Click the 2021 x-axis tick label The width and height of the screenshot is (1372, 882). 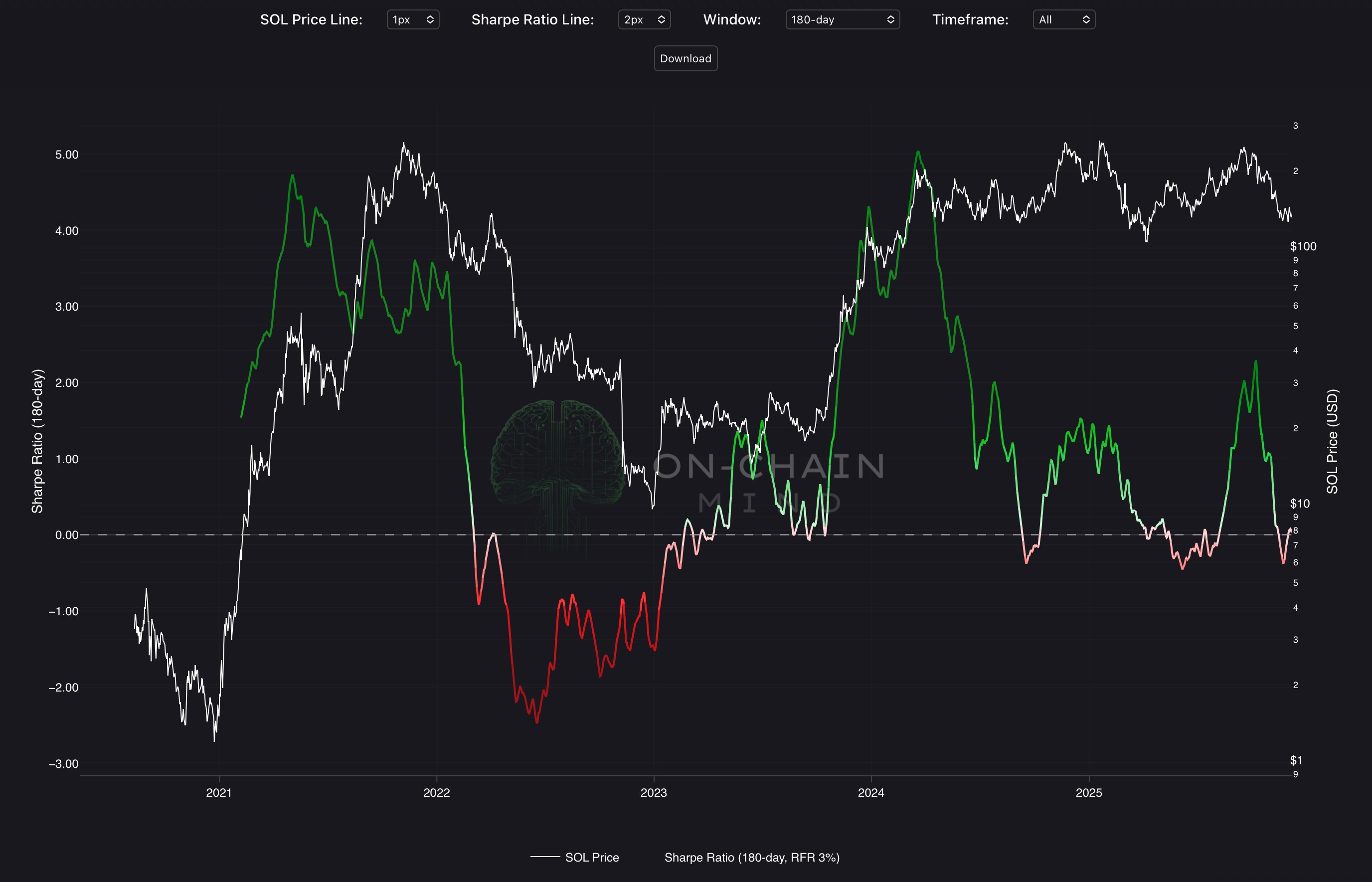coord(219,793)
